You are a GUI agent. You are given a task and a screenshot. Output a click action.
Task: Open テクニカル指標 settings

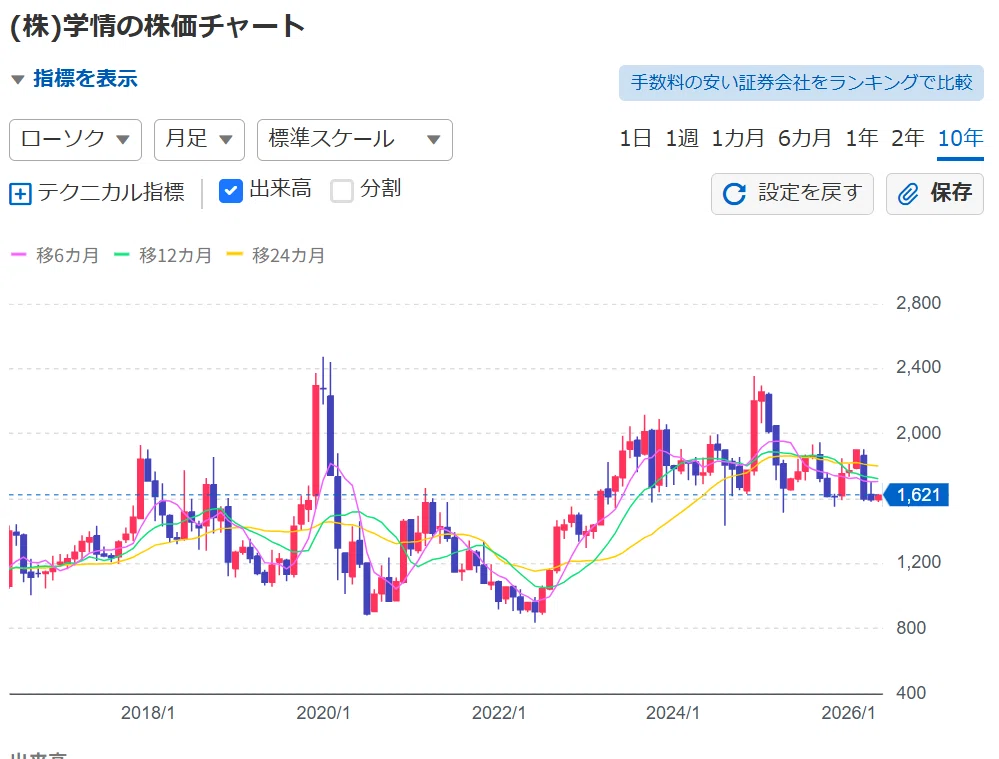111,192
